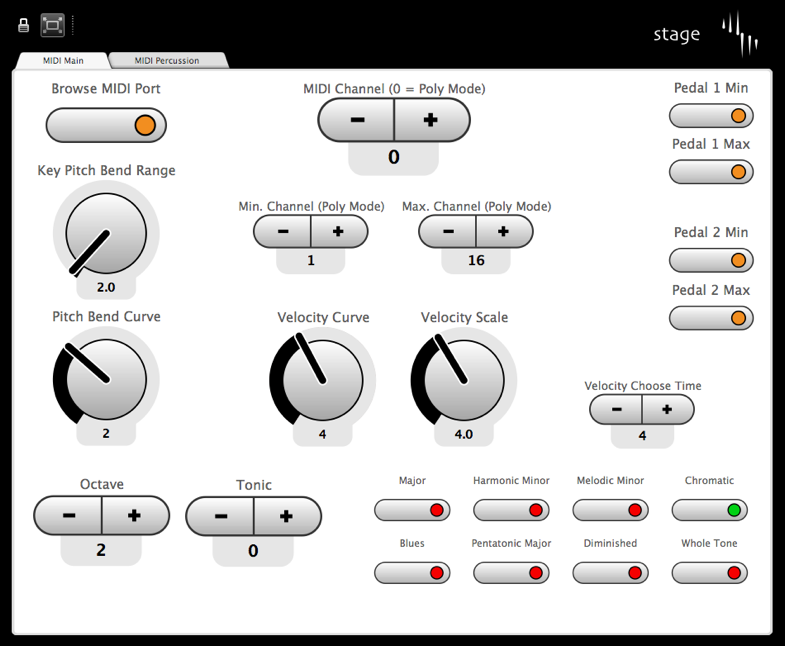
Task: Click Max. Channel value 16
Action: point(476,260)
